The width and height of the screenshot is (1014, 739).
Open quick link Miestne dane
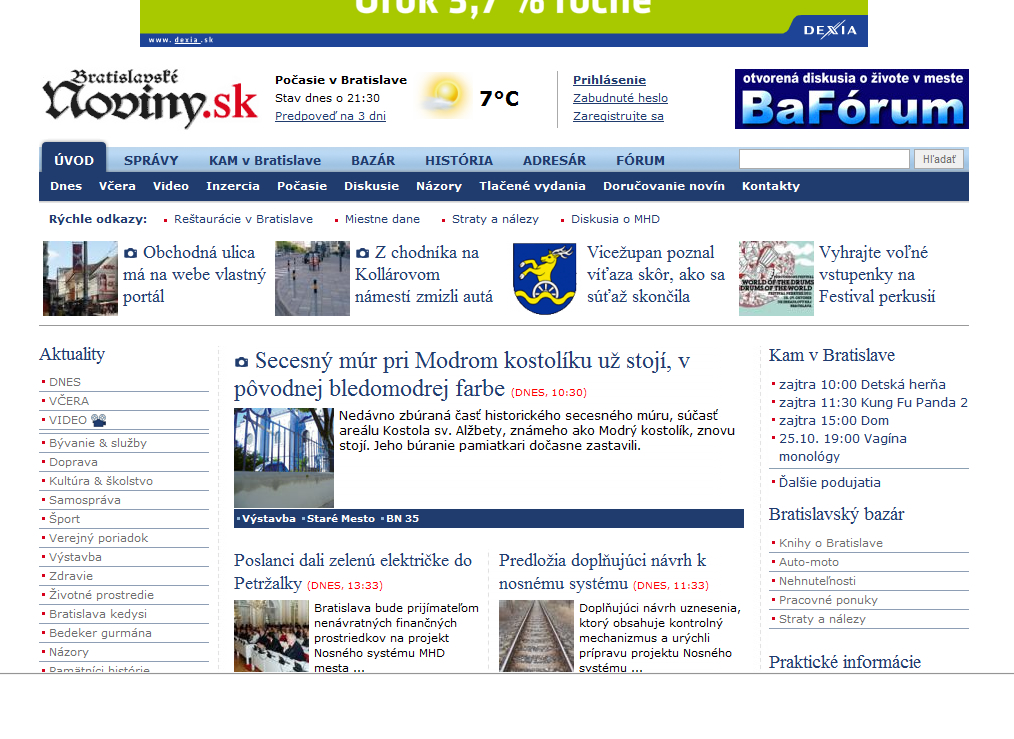[x=382, y=219]
